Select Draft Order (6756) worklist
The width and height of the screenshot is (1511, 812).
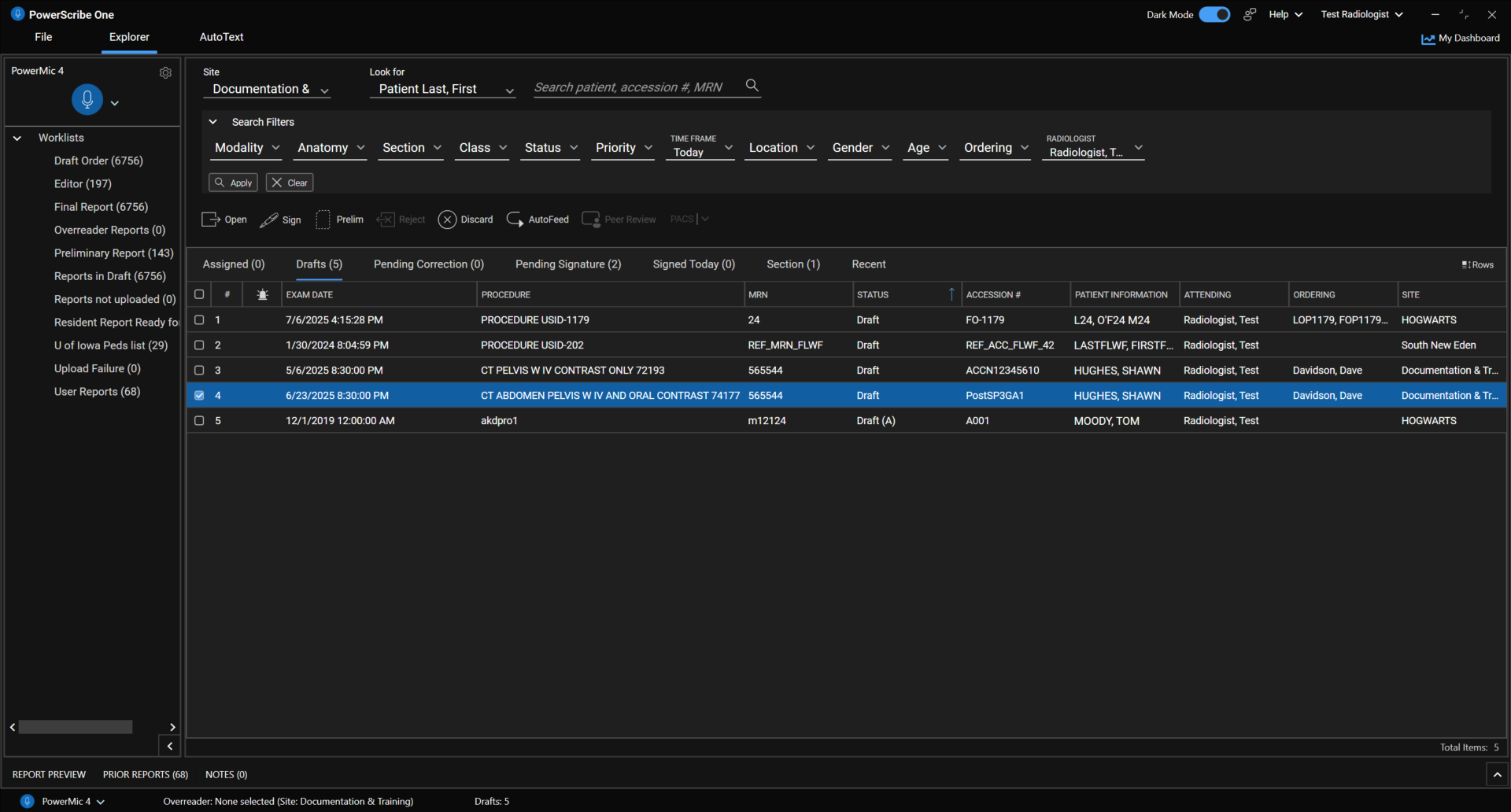pos(98,161)
